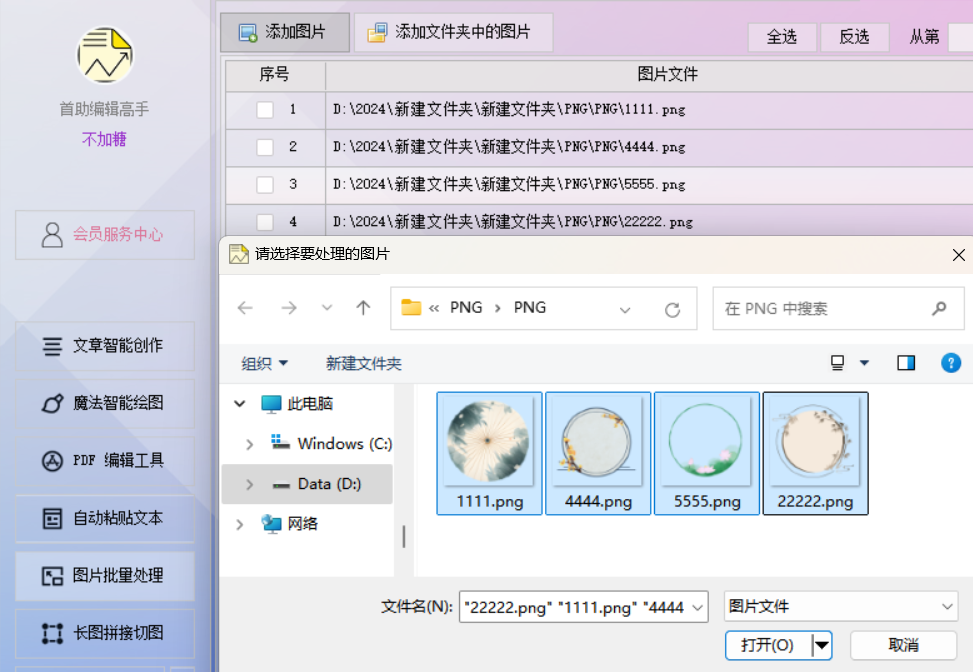The width and height of the screenshot is (973, 672).
Task: Open 长图拼接切图 in sidebar
Action: click(x=105, y=633)
